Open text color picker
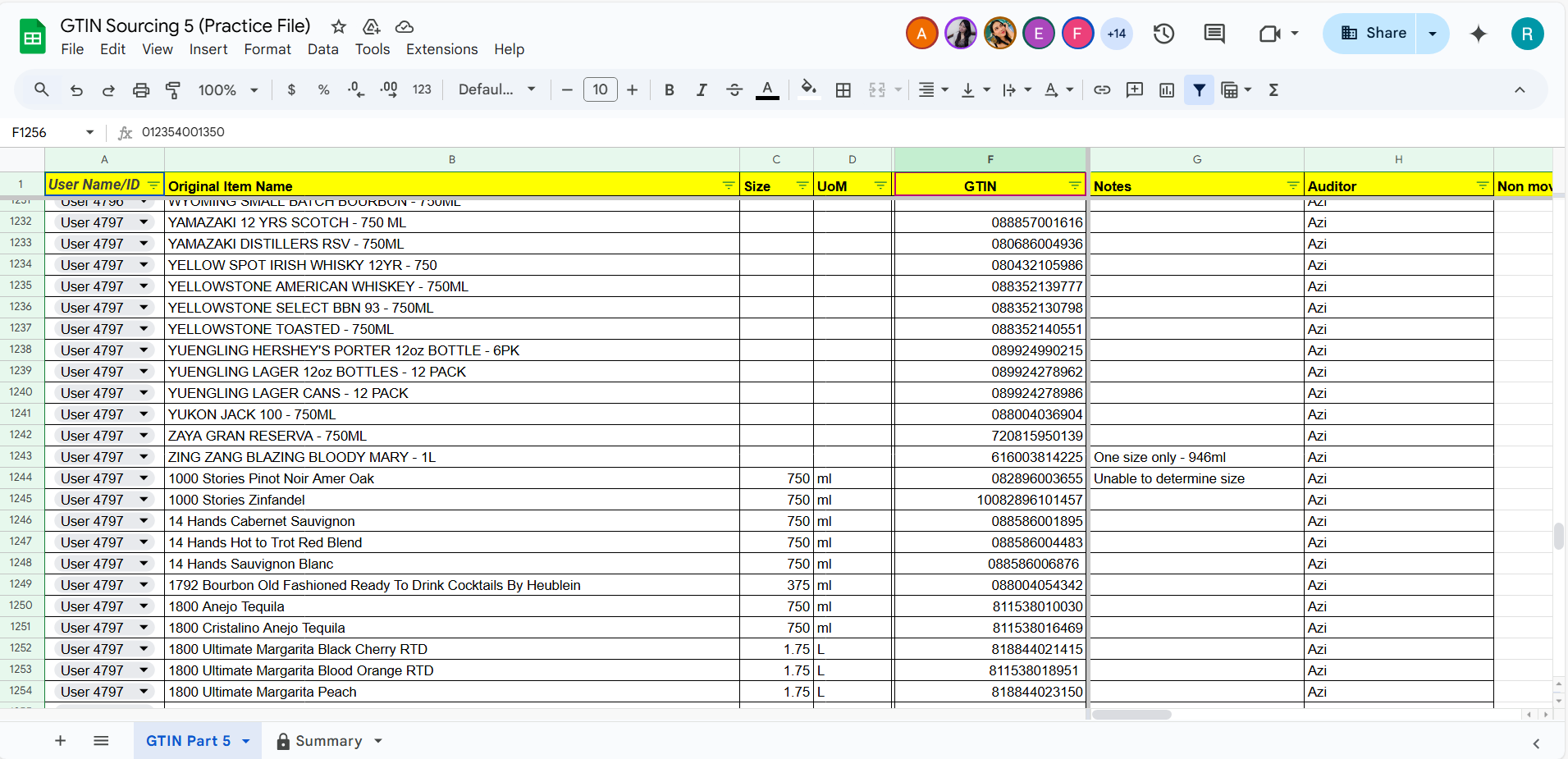This screenshot has width=1568, height=759. (767, 90)
